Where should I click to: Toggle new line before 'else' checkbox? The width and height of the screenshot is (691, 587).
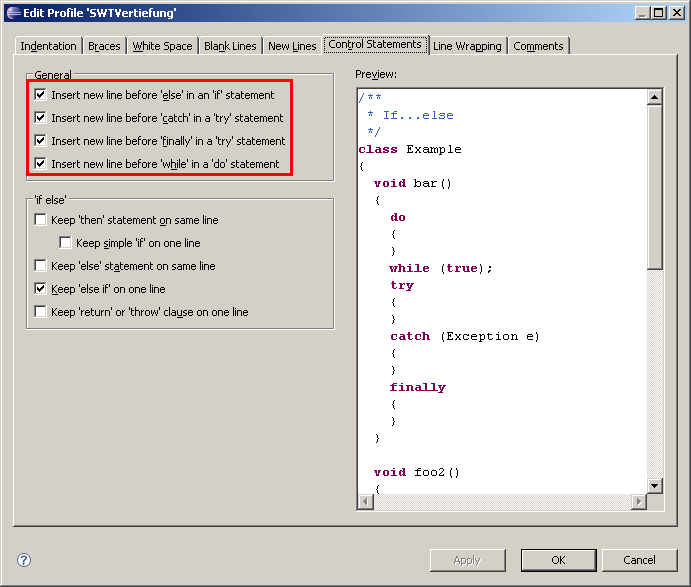(41, 95)
